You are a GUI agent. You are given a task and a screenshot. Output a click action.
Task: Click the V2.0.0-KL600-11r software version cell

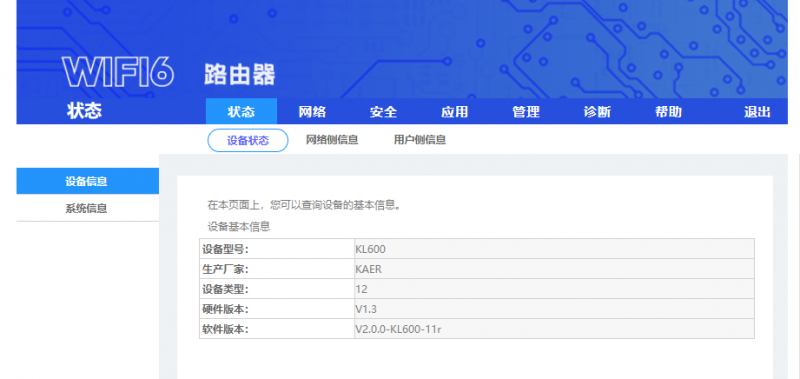point(554,329)
